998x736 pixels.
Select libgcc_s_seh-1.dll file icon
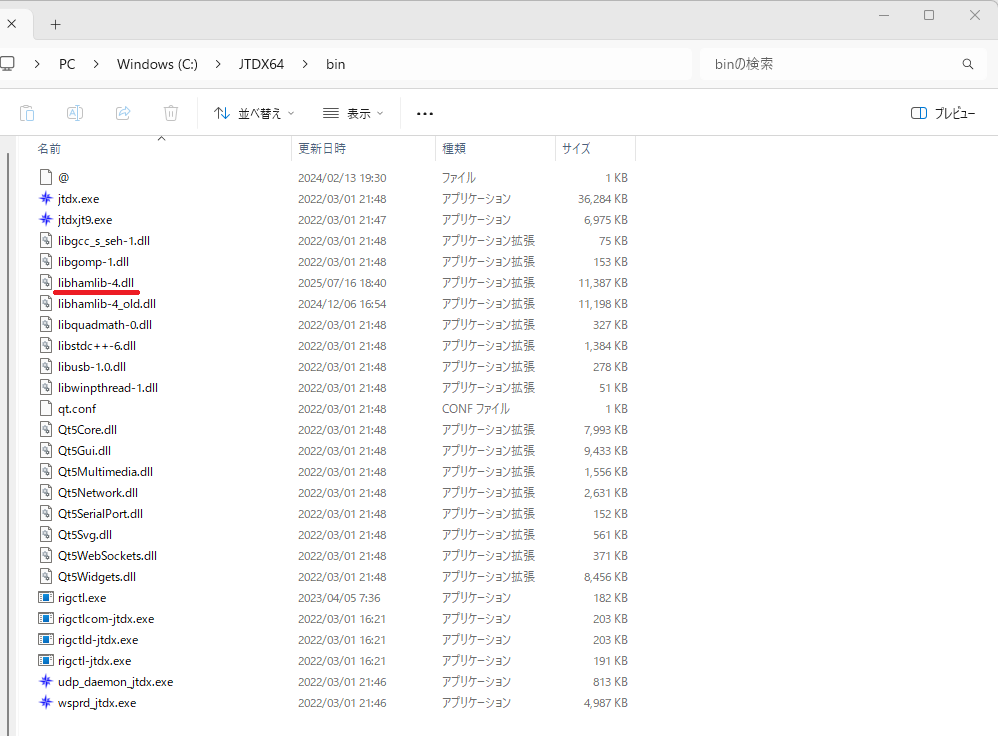pos(46,240)
